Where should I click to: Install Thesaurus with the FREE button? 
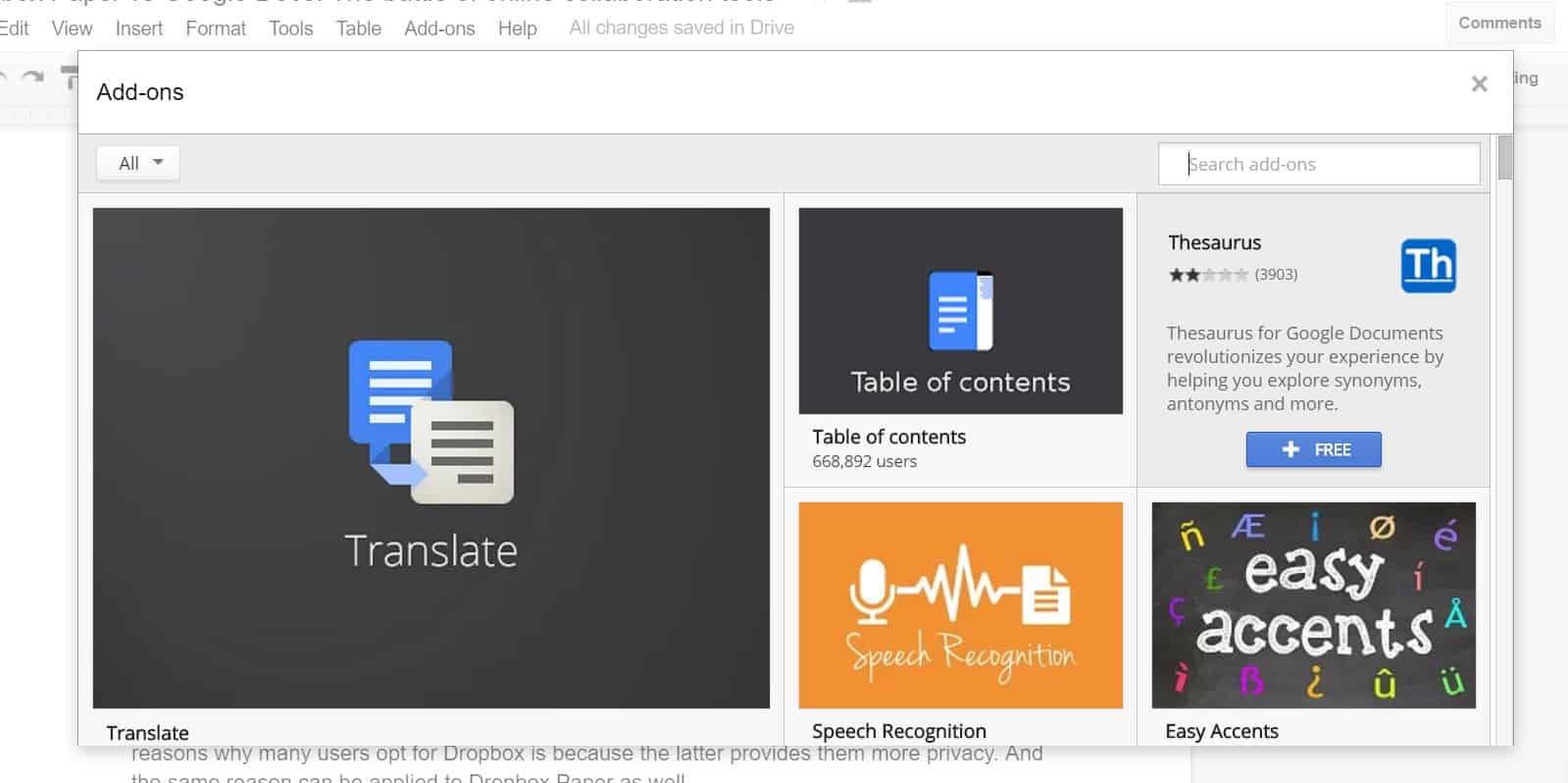pyautogui.click(x=1314, y=449)
